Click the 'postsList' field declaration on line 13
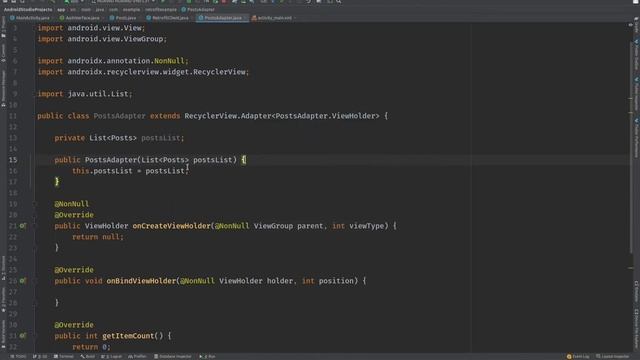 pyautogui.click(x=160, y=138)
